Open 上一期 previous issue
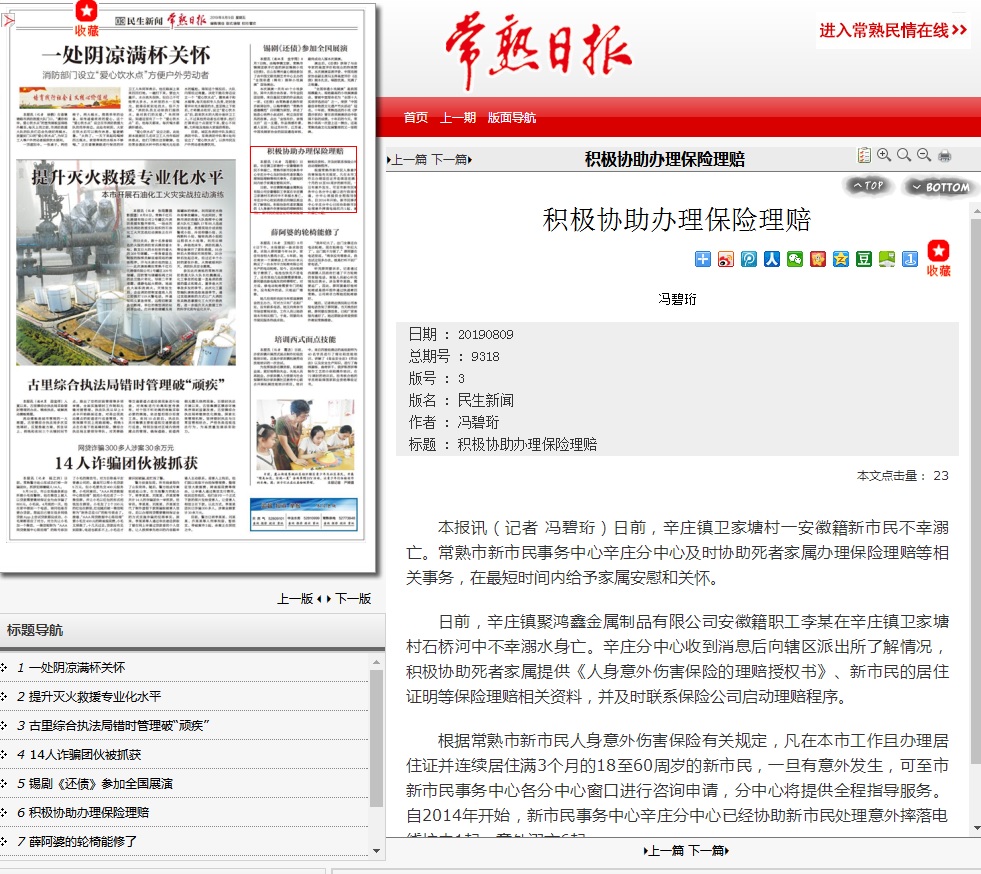 point(458,118)
